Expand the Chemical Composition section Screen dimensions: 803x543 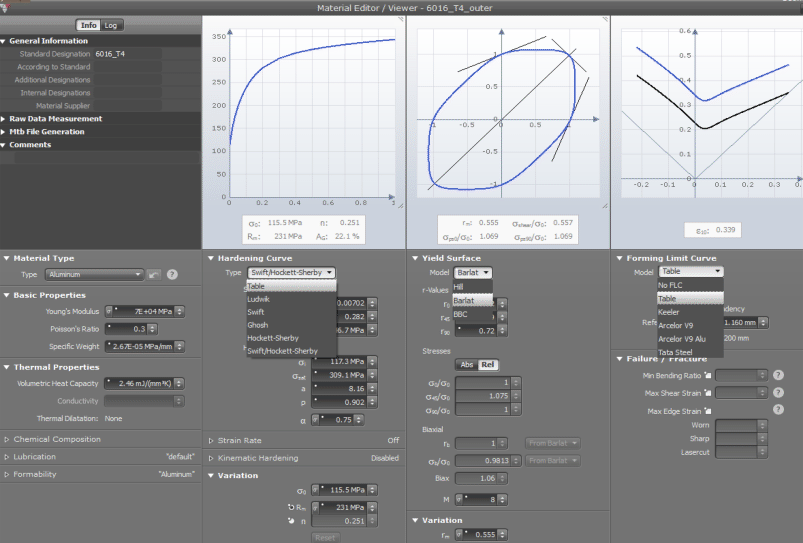7,439
